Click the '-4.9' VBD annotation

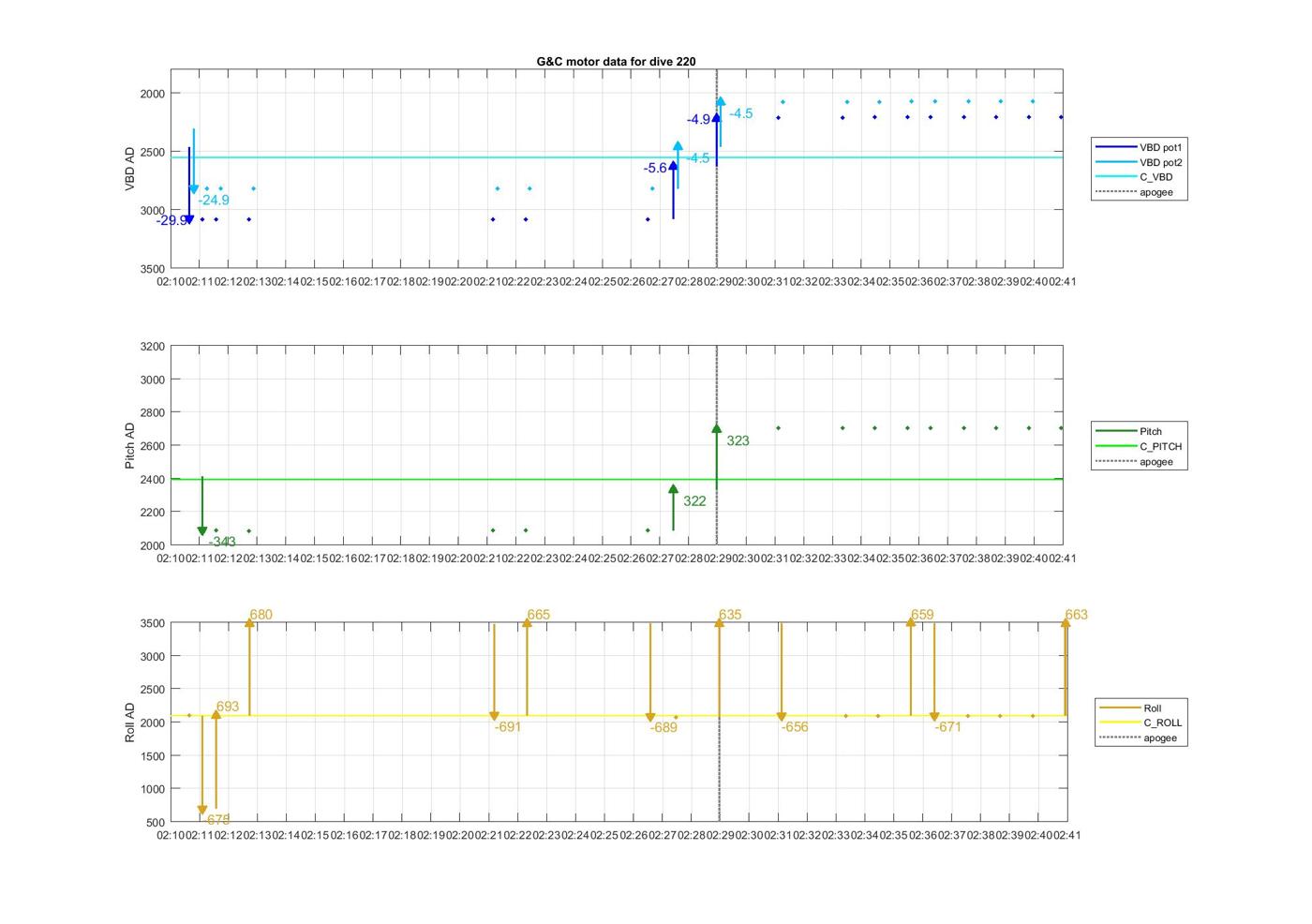click(x=698, y=120)
